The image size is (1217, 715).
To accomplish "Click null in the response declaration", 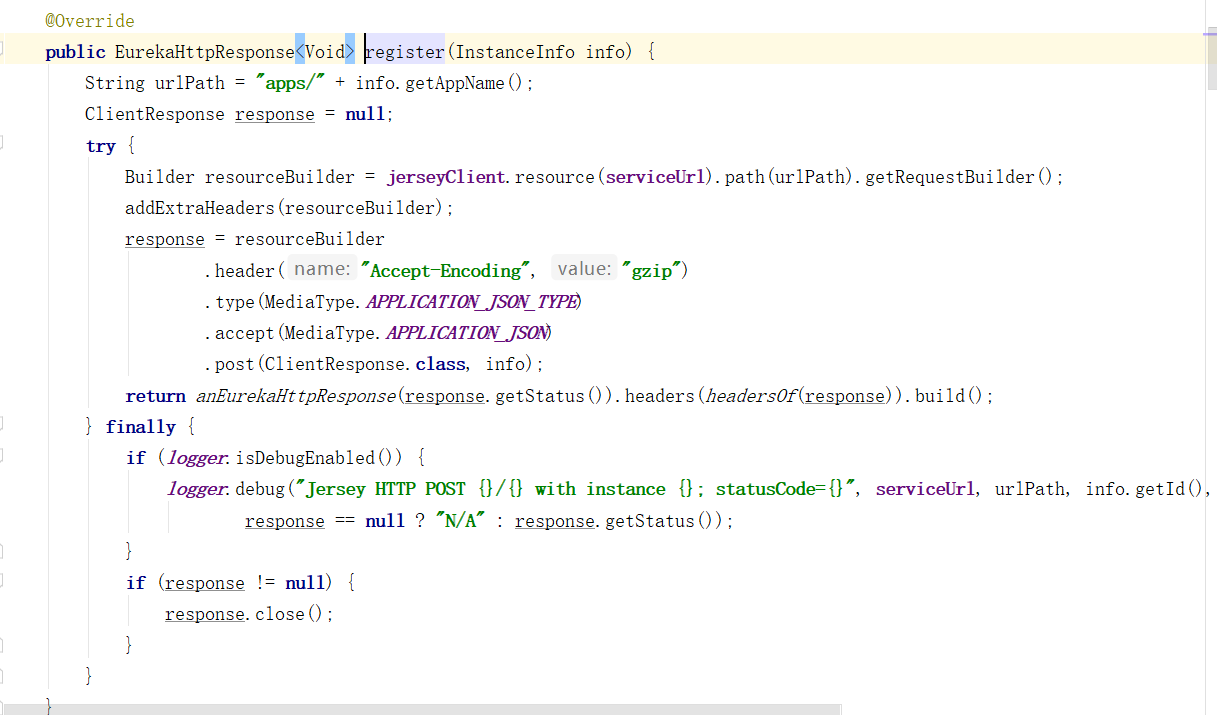I will [365, 114].
